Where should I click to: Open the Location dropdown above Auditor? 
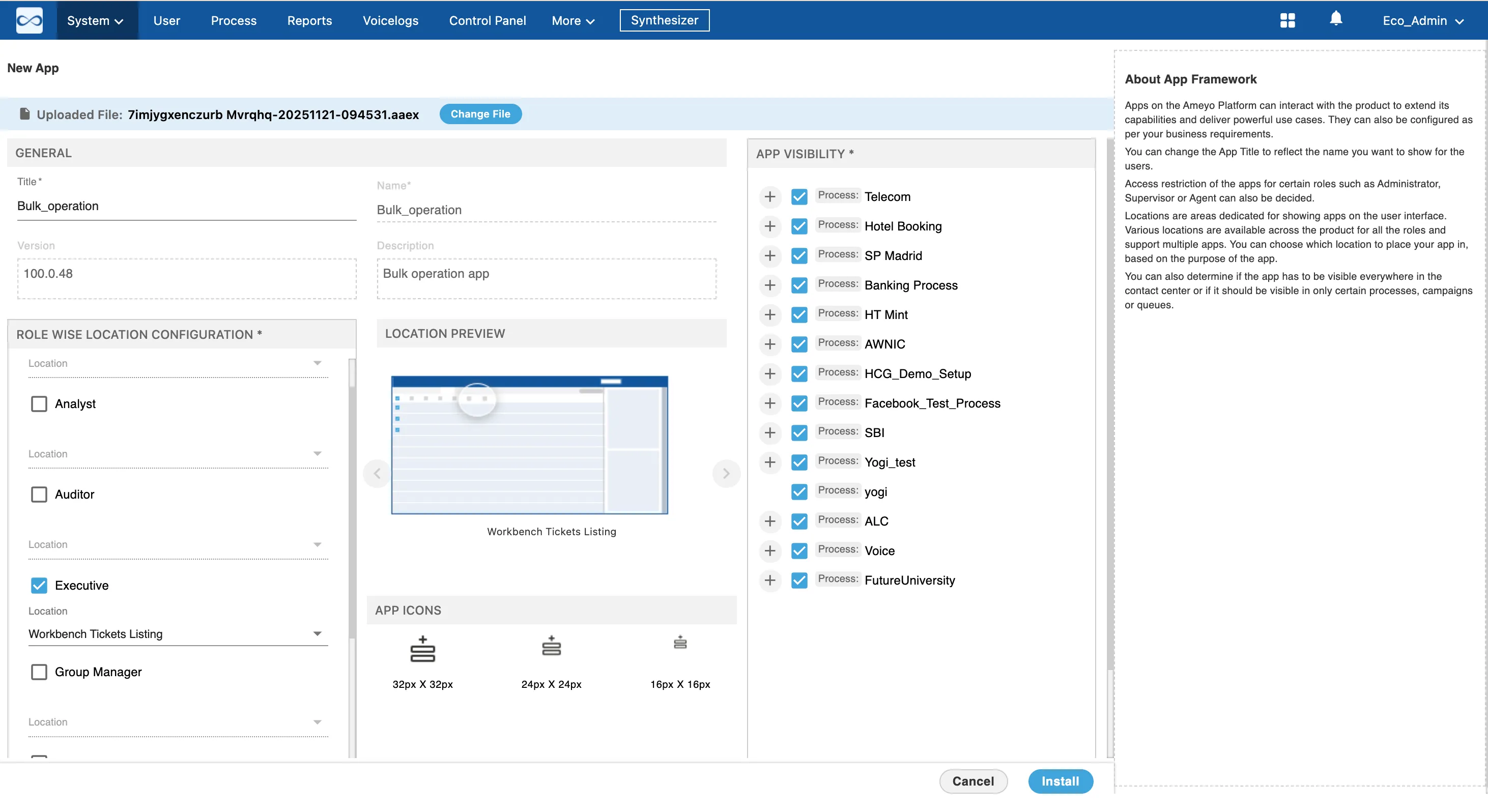[178, 454]
